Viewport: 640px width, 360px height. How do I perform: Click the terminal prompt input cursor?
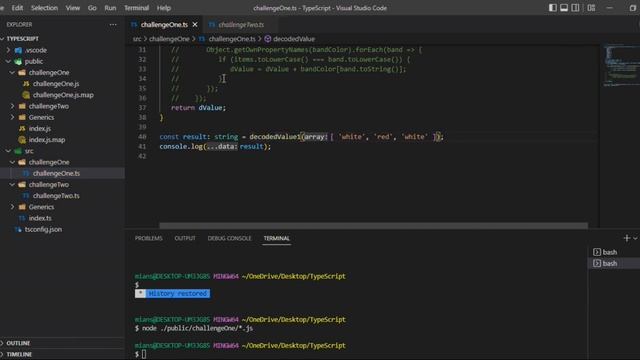144,355
